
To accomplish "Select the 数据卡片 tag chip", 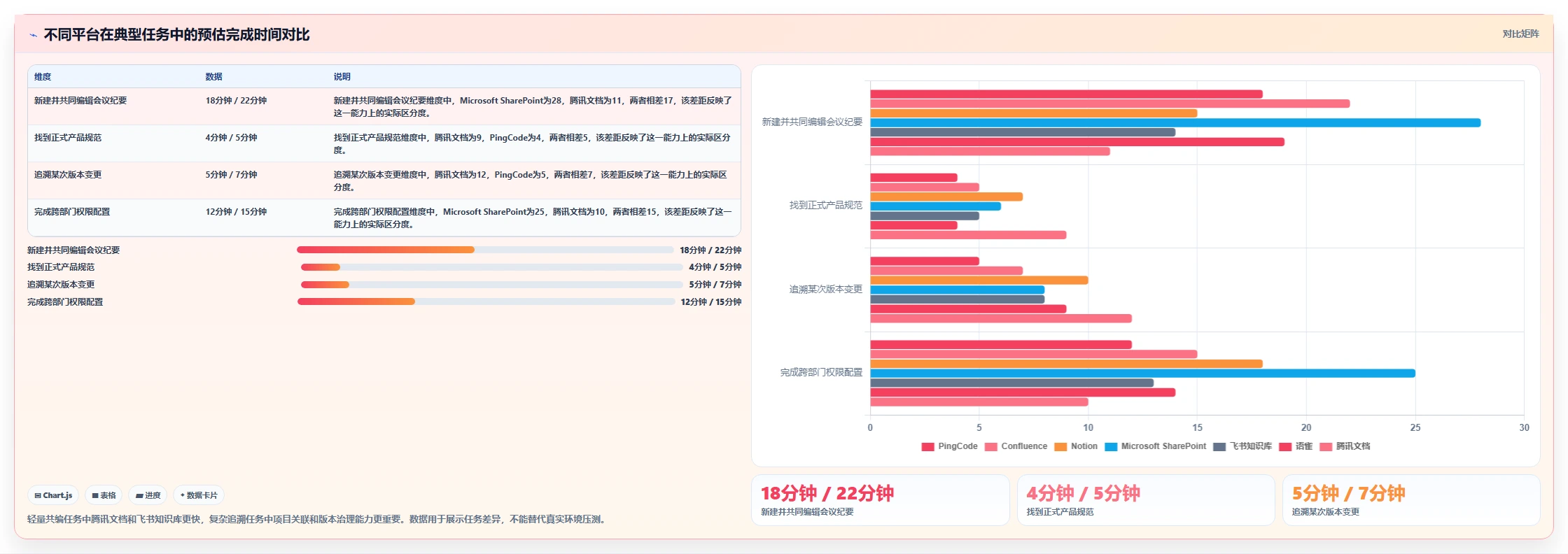I will tap(199, 495).
